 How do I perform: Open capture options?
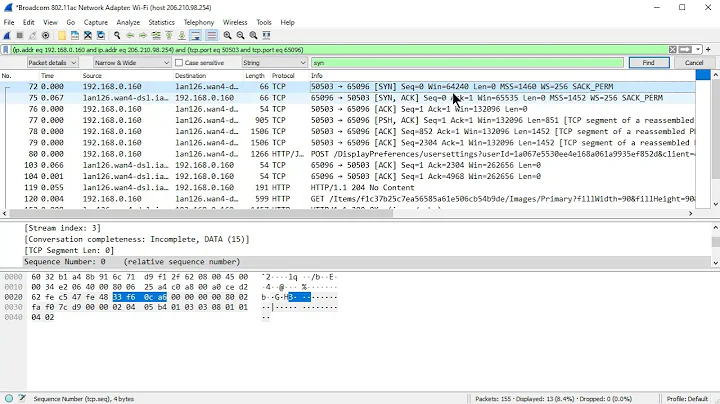tap(45, 35)
